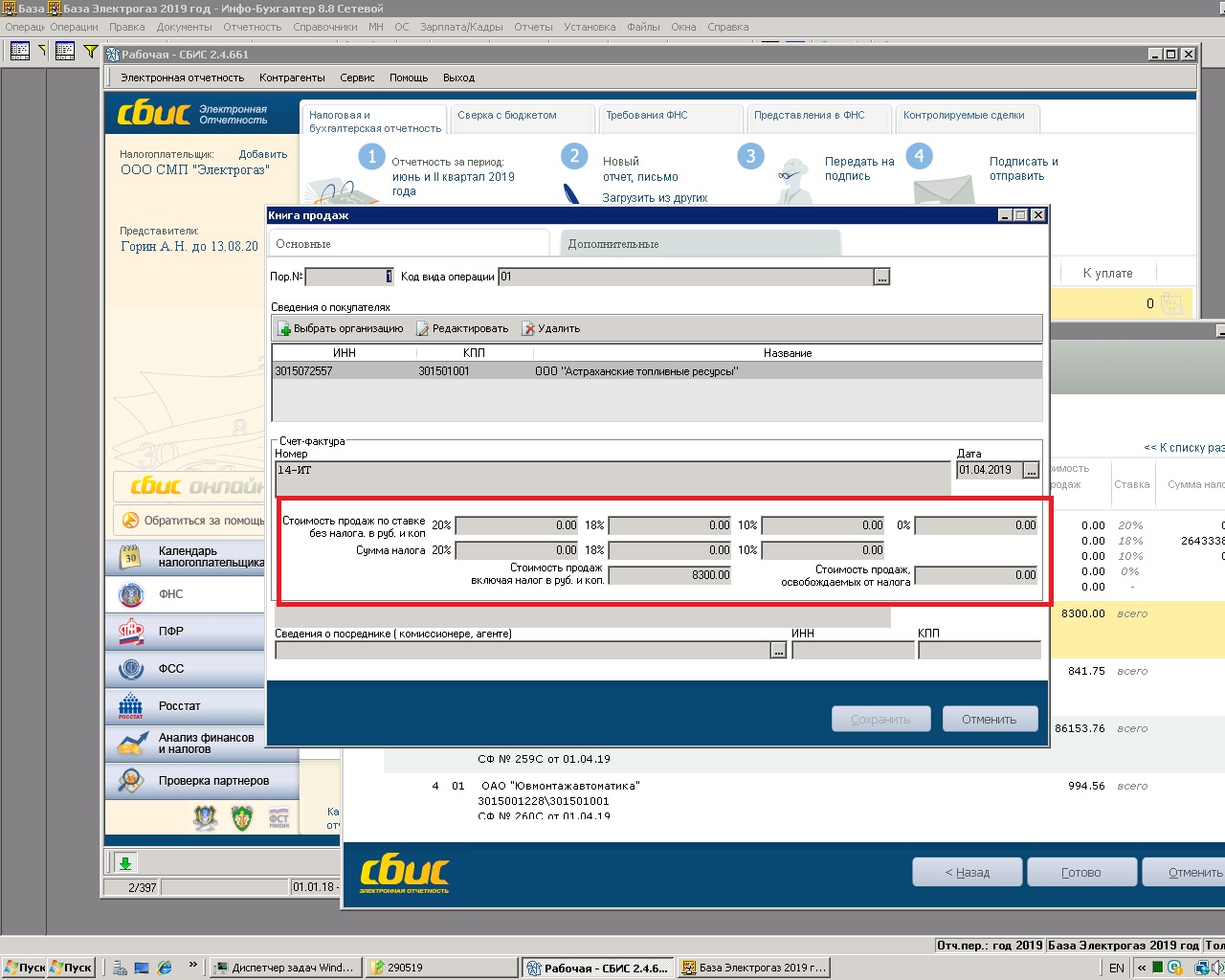Click step 3 circle Передать на подпись
This screenshot has height=980, width=1225.
point(750,156)
